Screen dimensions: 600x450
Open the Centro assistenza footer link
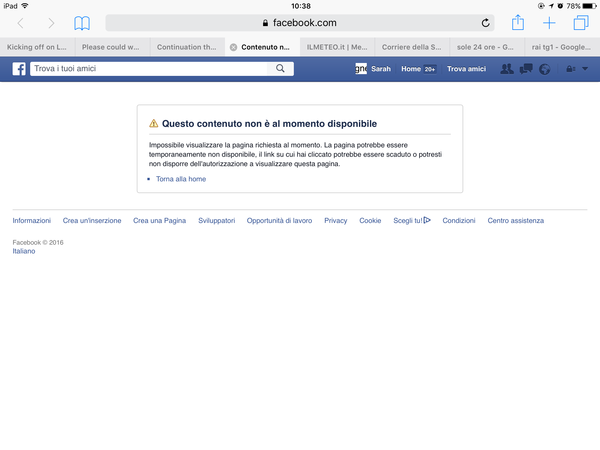515,220
